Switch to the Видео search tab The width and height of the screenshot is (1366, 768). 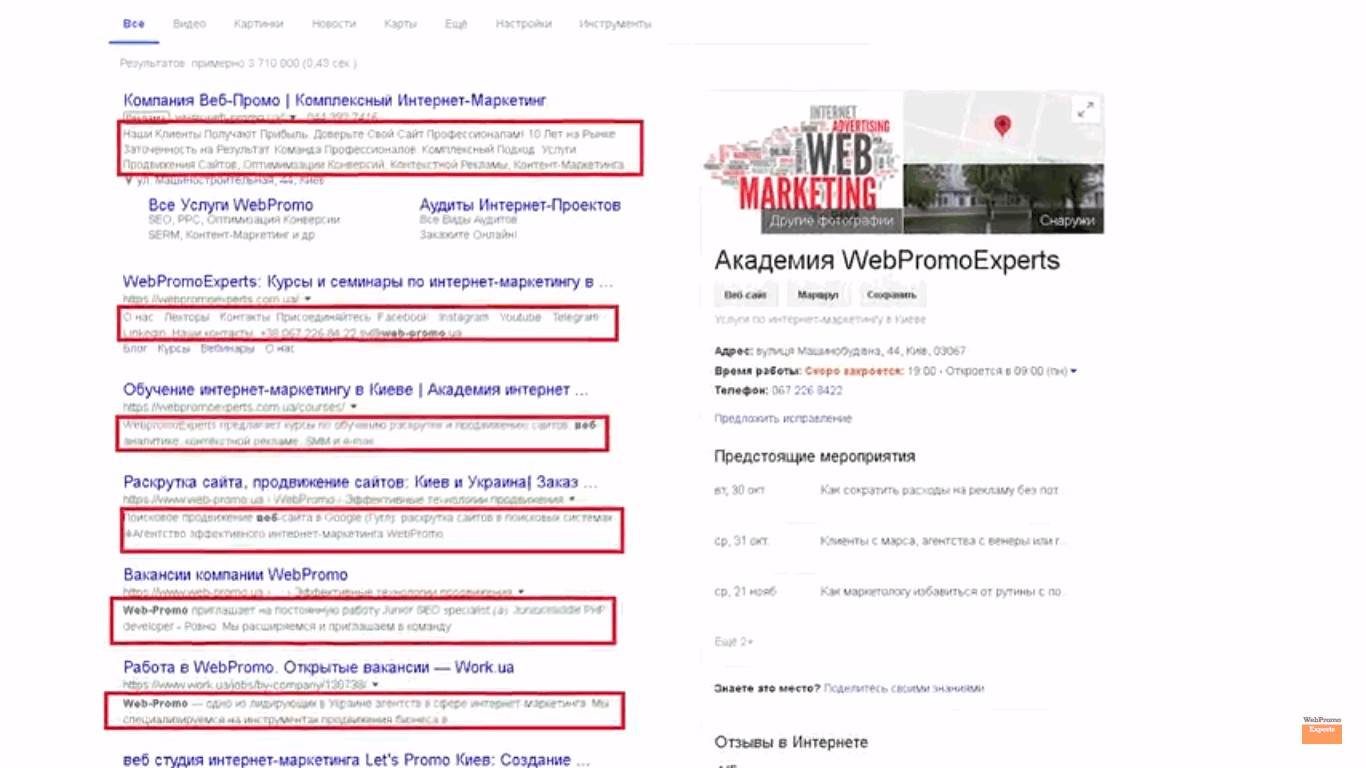[189, 23]
